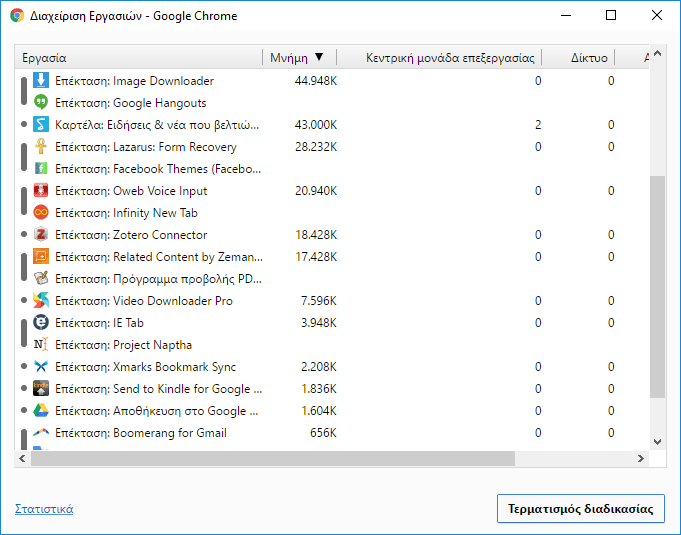Select the Επέκταση: Xmarks Bookmark Sync row

[332, 367]
